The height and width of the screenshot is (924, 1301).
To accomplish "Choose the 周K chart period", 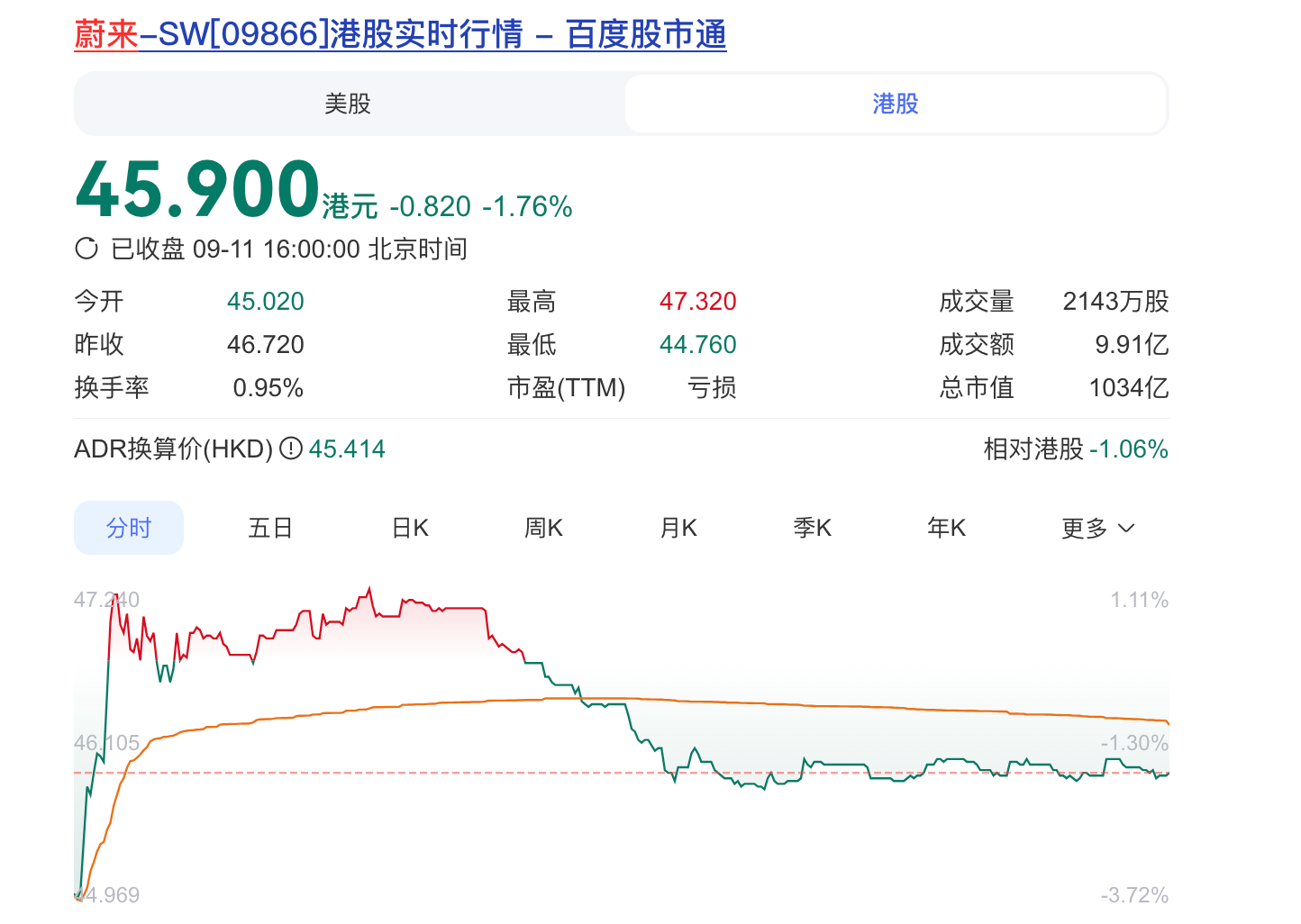I will click(543, 528).
